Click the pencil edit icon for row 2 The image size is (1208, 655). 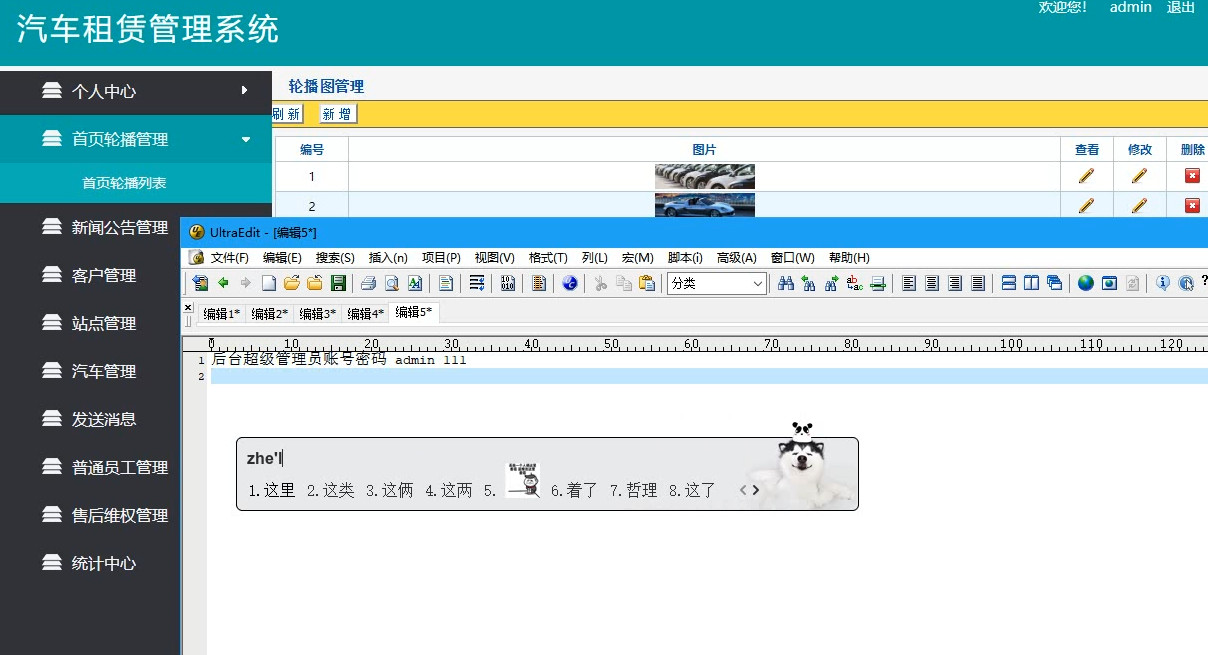pyautogui.click(x=1139, y=205)
